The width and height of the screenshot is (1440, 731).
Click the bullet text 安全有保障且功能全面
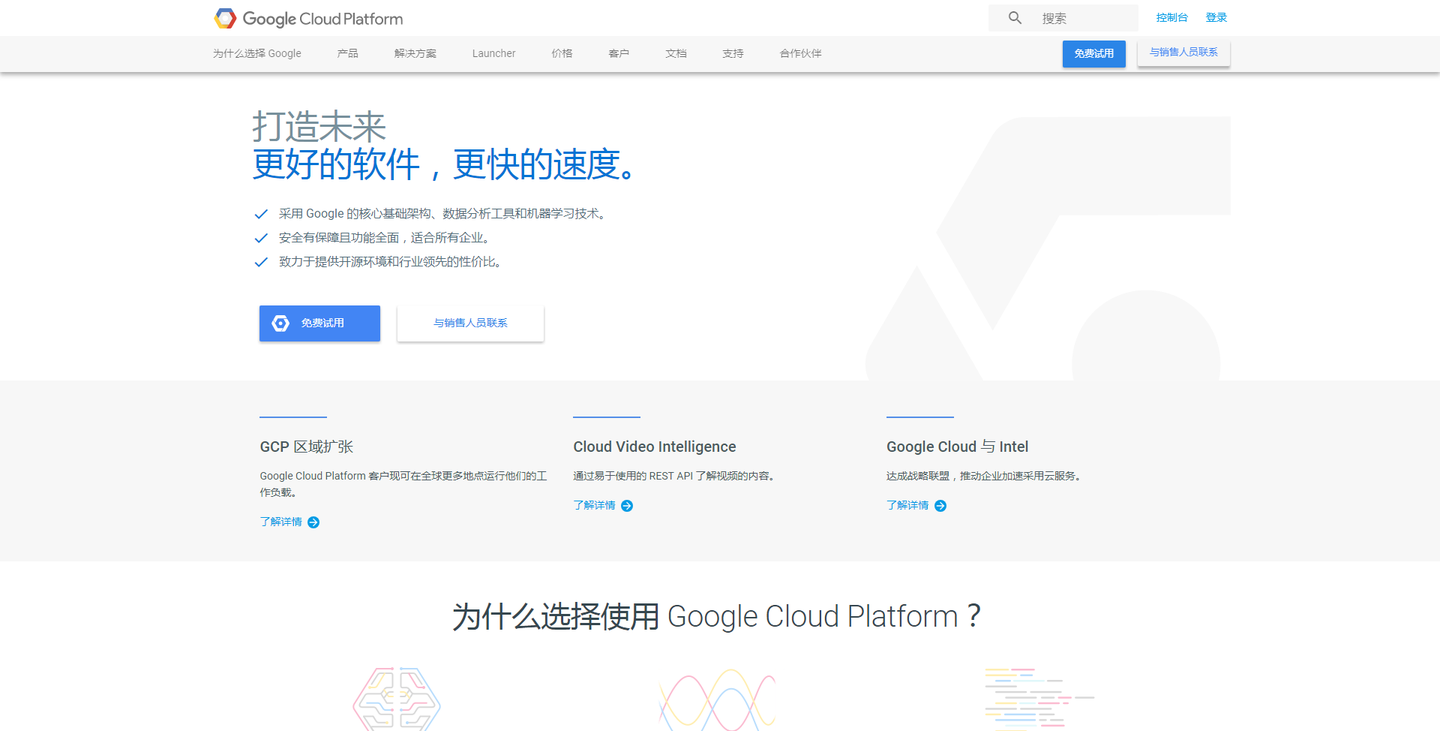click(x=384, y=238)
